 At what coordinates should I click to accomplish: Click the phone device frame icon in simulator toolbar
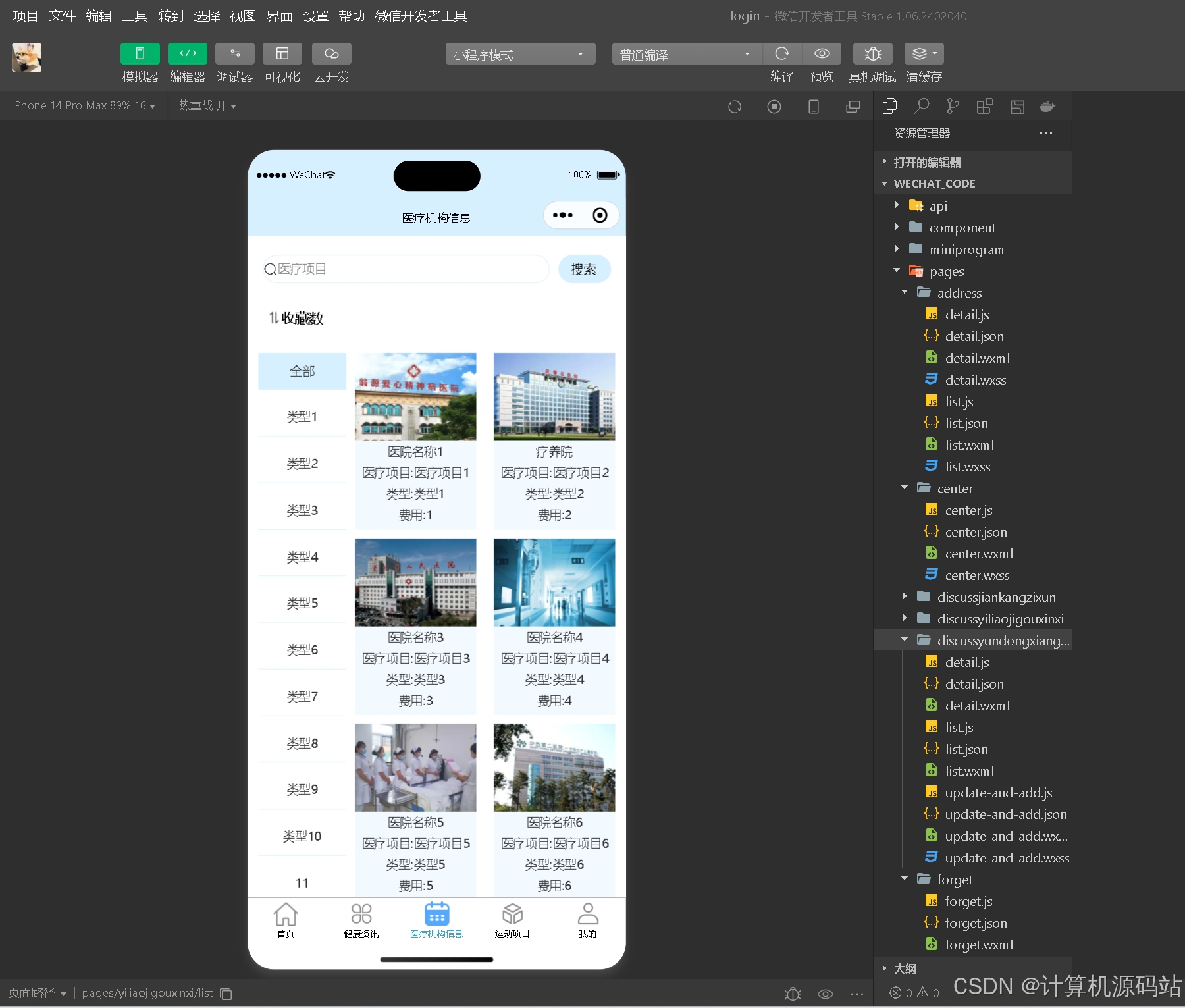point(814,107)
